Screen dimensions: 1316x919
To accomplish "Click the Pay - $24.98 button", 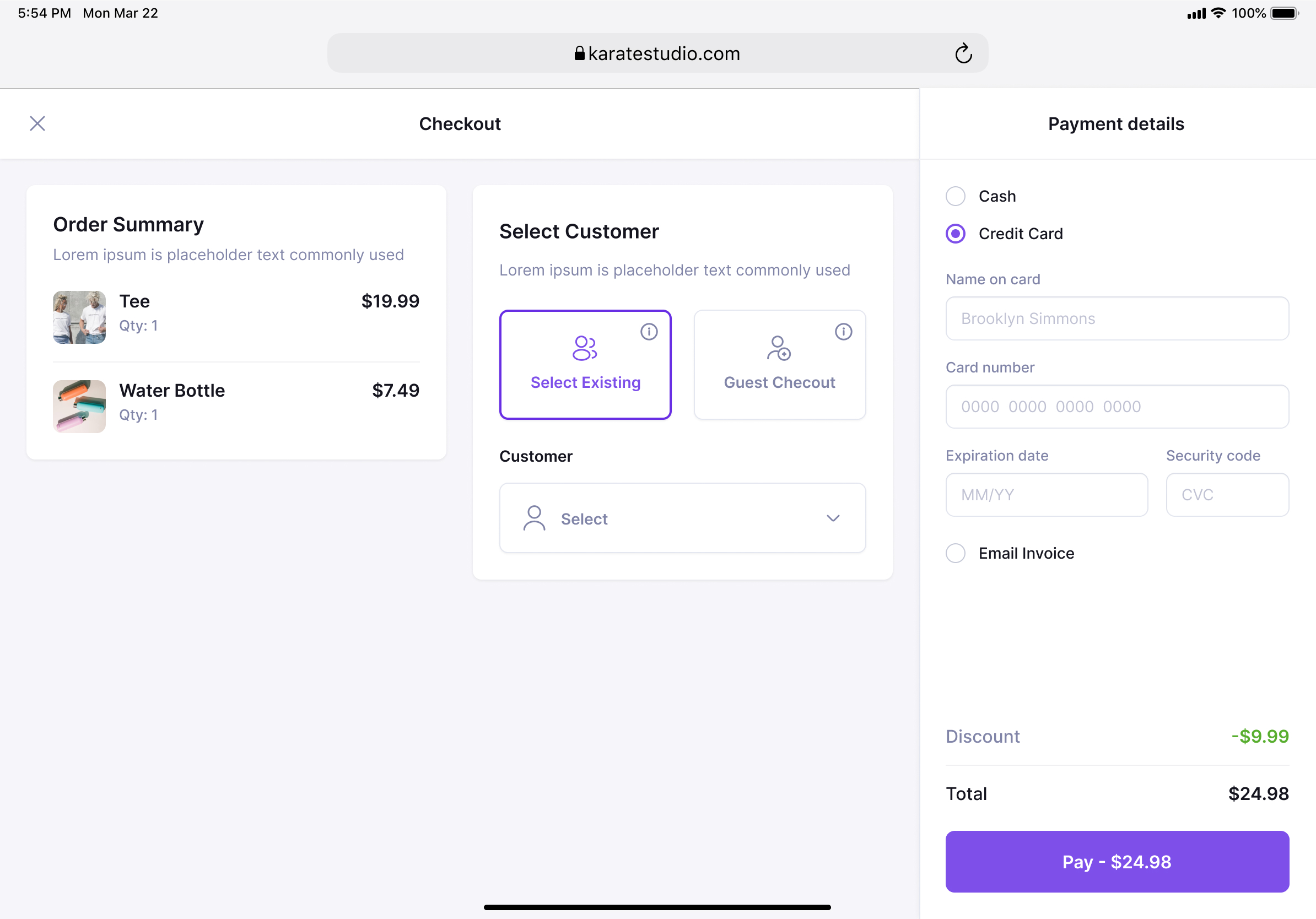I will [1117, 861].
